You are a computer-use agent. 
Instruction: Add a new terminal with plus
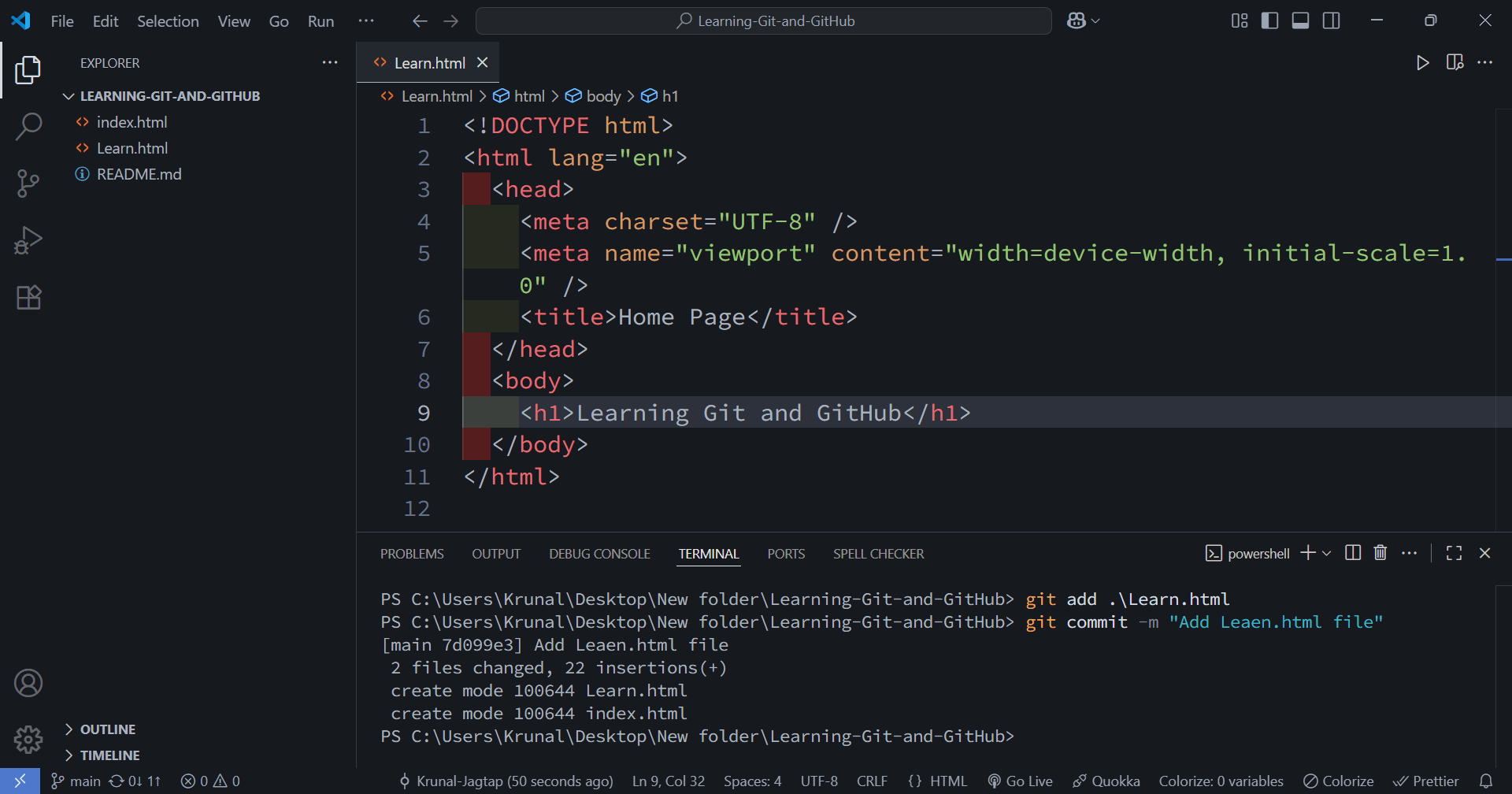coord(1308,553)
